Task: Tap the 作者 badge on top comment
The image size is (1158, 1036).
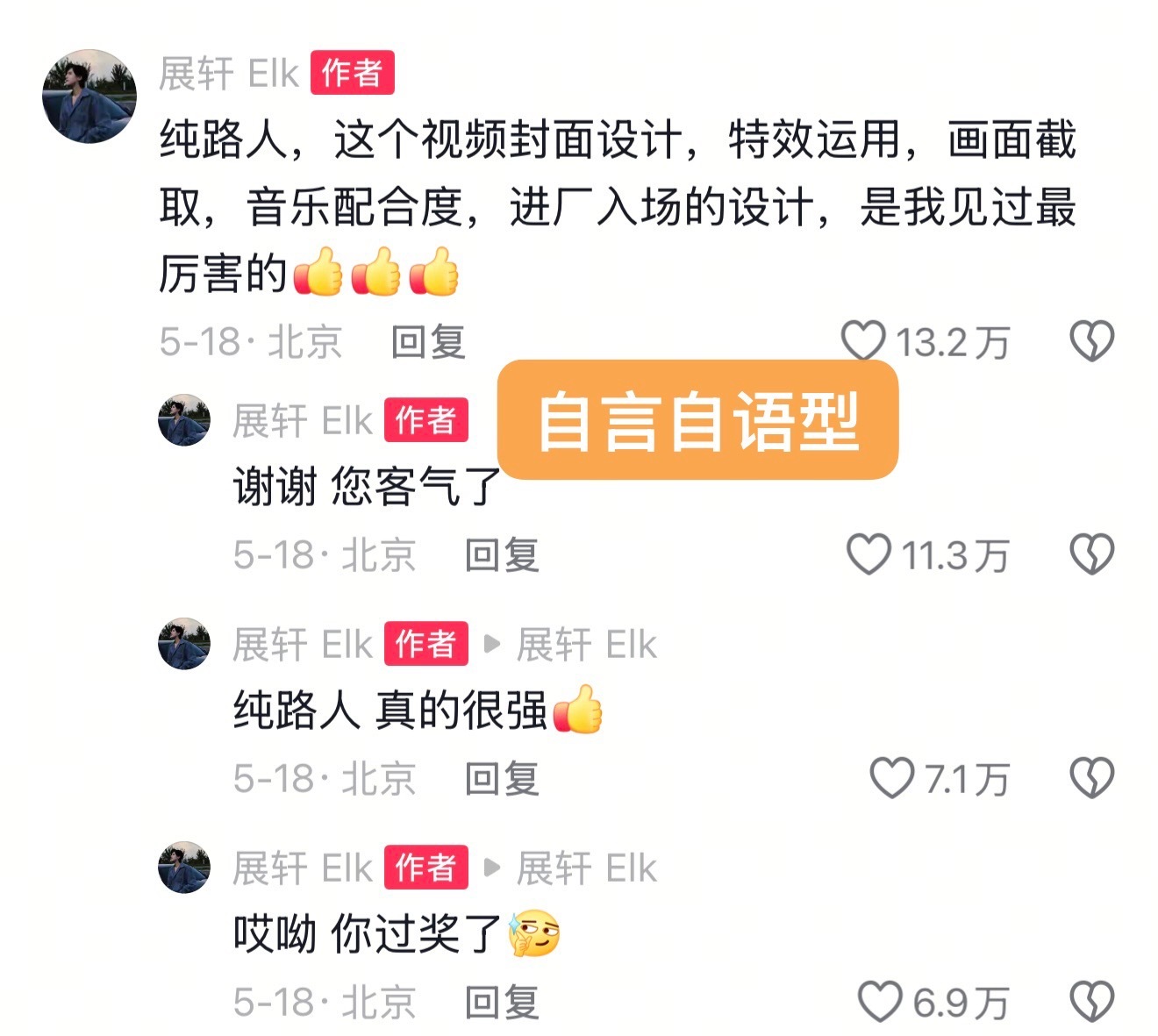Action: [352, 73]
